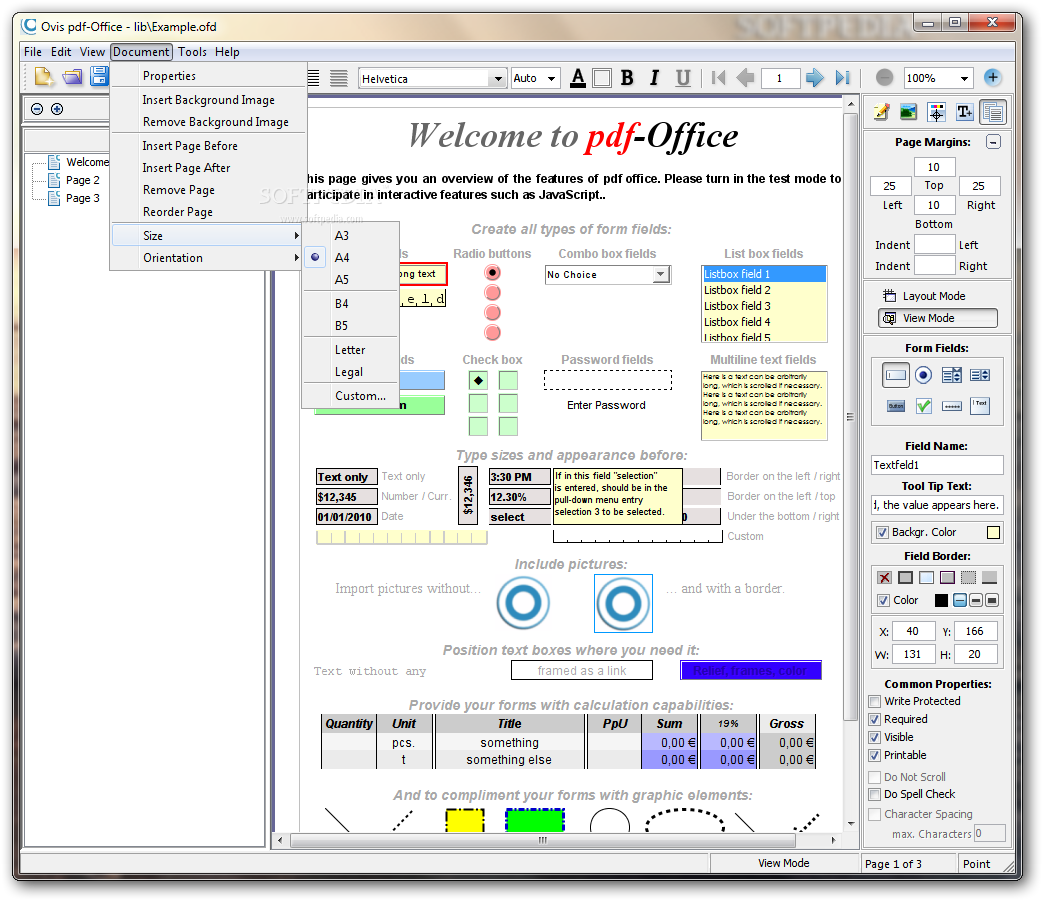The height and width of the screenshot is (901, 1043).
Task: Select the pencil note edit tool
Action: pyautogui.click(x=881, y=112)
